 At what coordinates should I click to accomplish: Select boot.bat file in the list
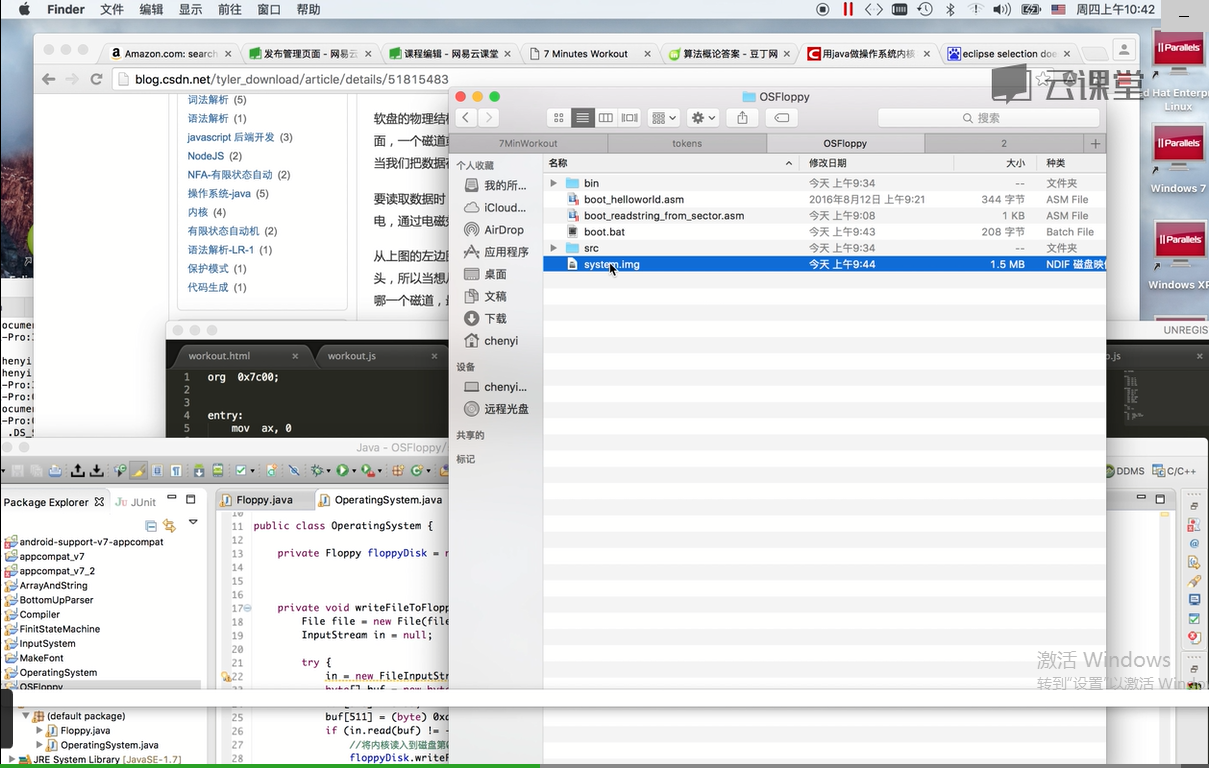tap(604, 232)
